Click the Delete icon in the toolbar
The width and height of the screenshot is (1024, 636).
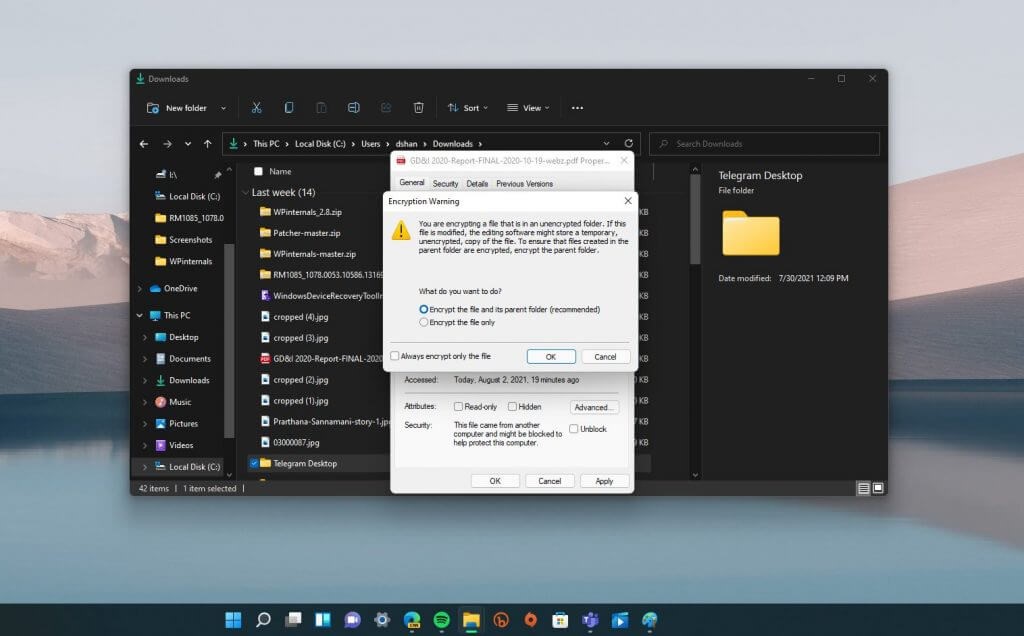pos(418,107)
